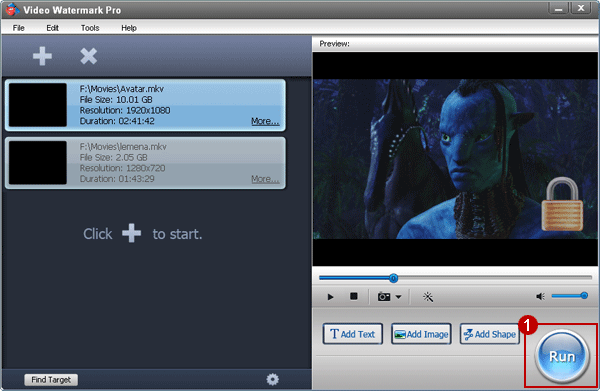Viewport: 600px width, 391px height.
Task: Click the Add Shape button
Action: [x=490, y=334]
